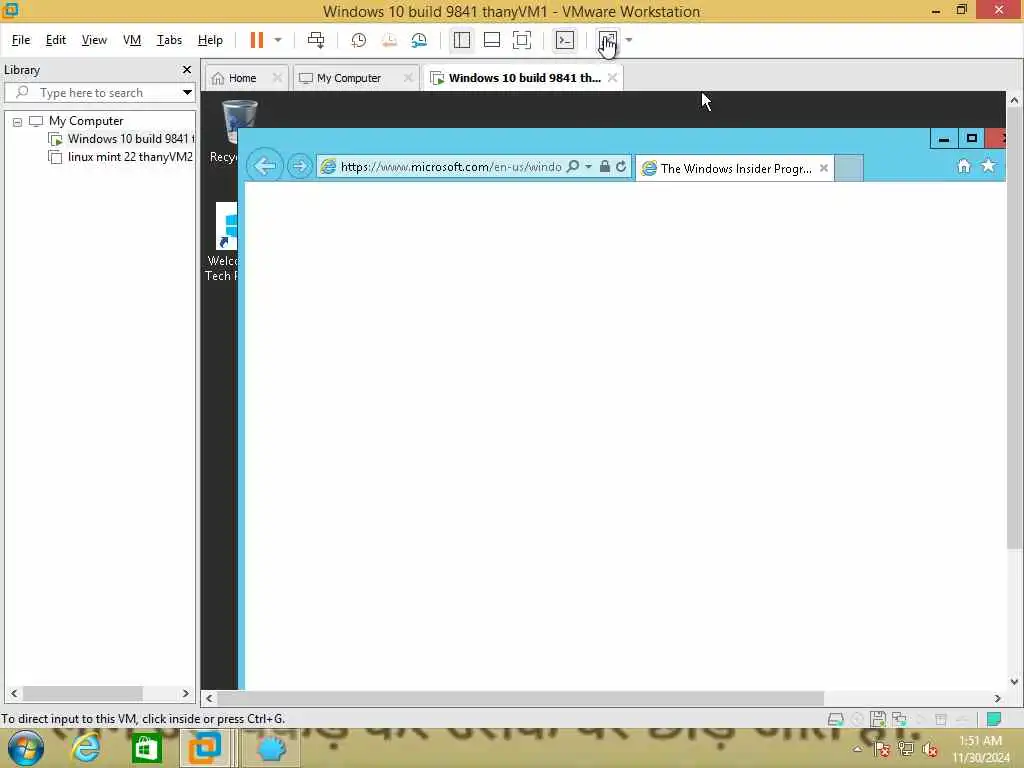The image size is (1024, 768).
Task: Click the VM view horizontal scrollbar
Action: (x=520, y=698)
